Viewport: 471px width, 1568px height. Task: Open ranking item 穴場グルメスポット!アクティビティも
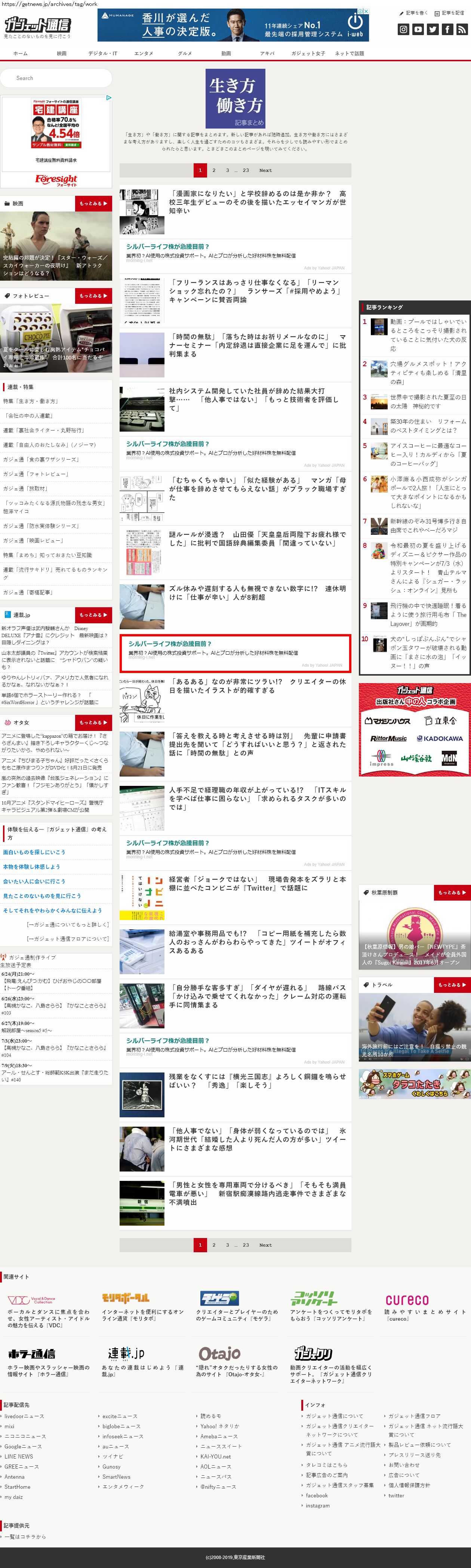(x=428, y=373)
